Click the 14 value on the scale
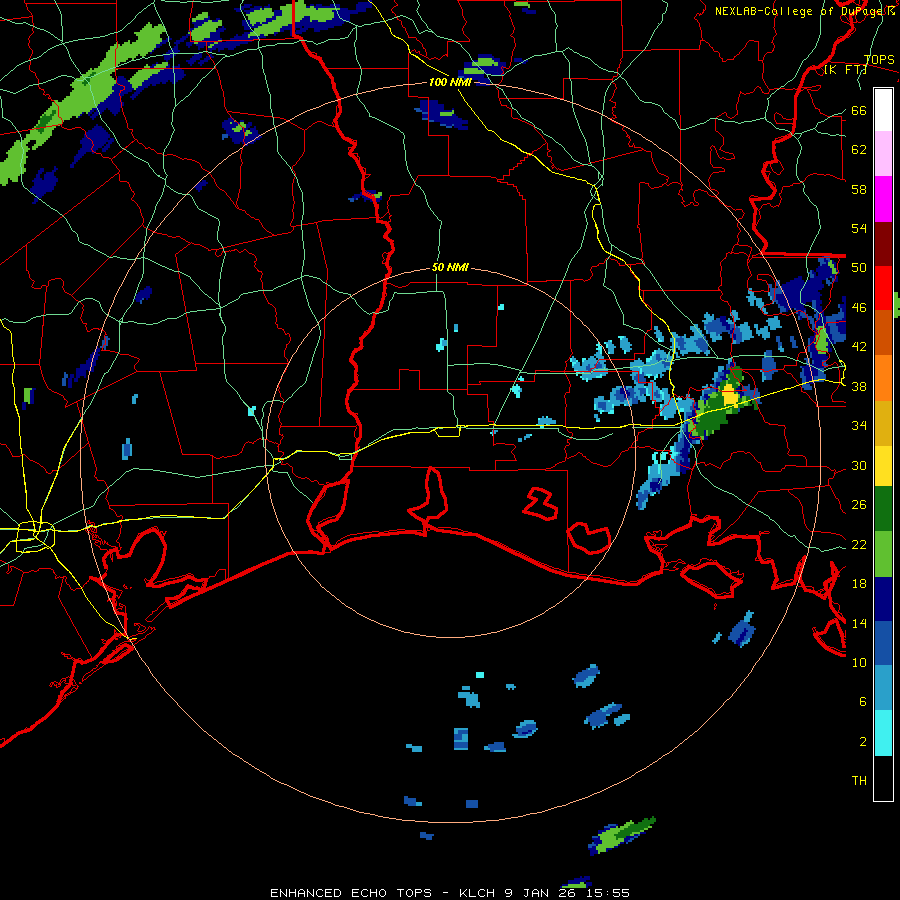Viewport: 900px width, 900px height. coord(859,623)
